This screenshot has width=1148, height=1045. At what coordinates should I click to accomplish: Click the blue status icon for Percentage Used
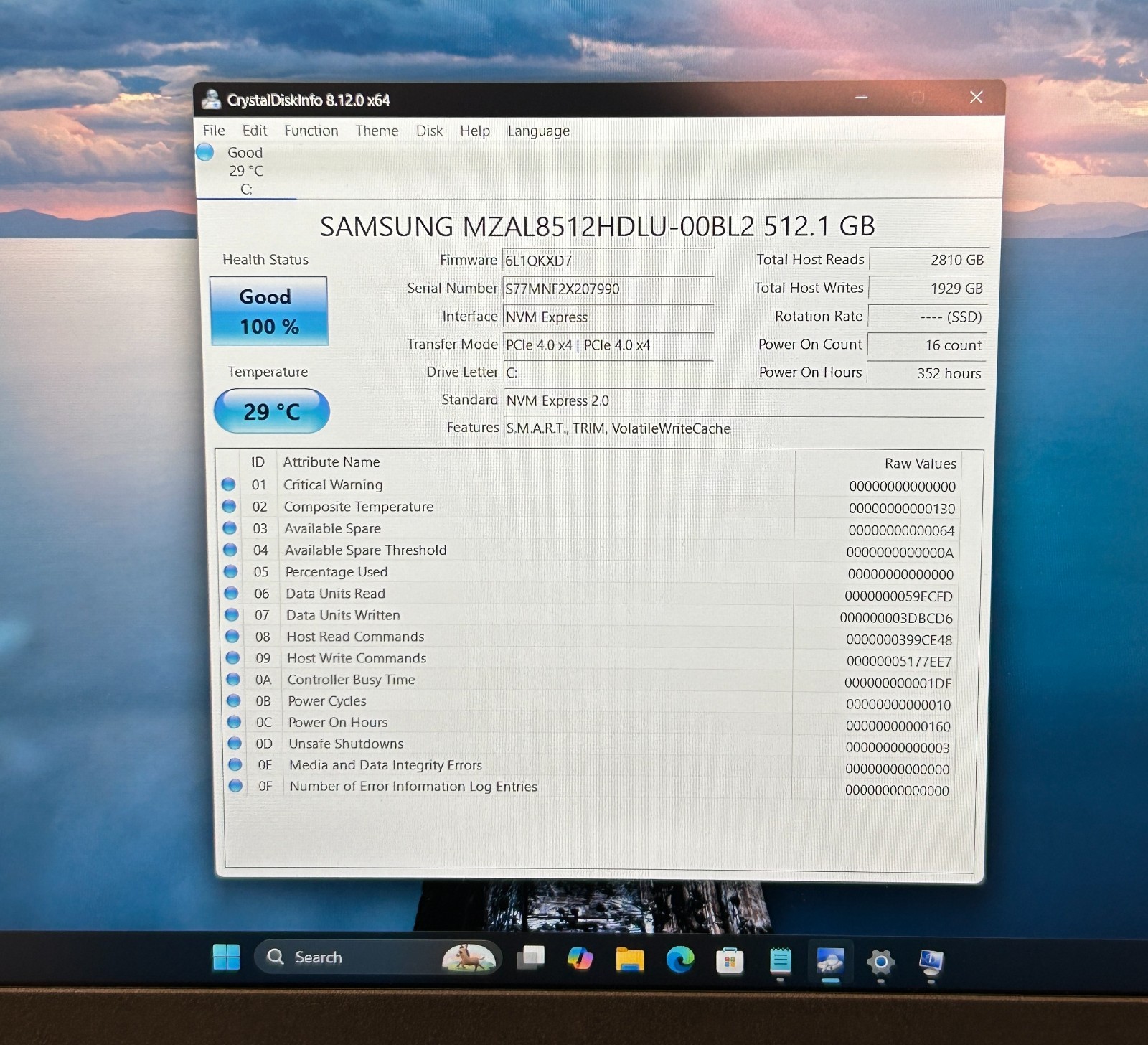pos(230,571)
